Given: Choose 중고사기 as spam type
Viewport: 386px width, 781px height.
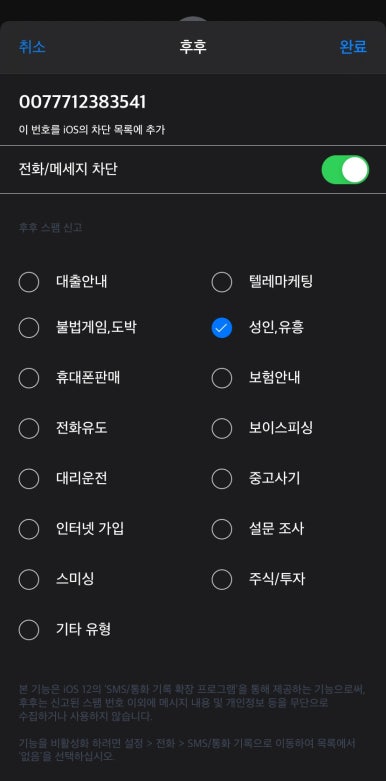Looking at the screenshot, I should click(222, 479).
